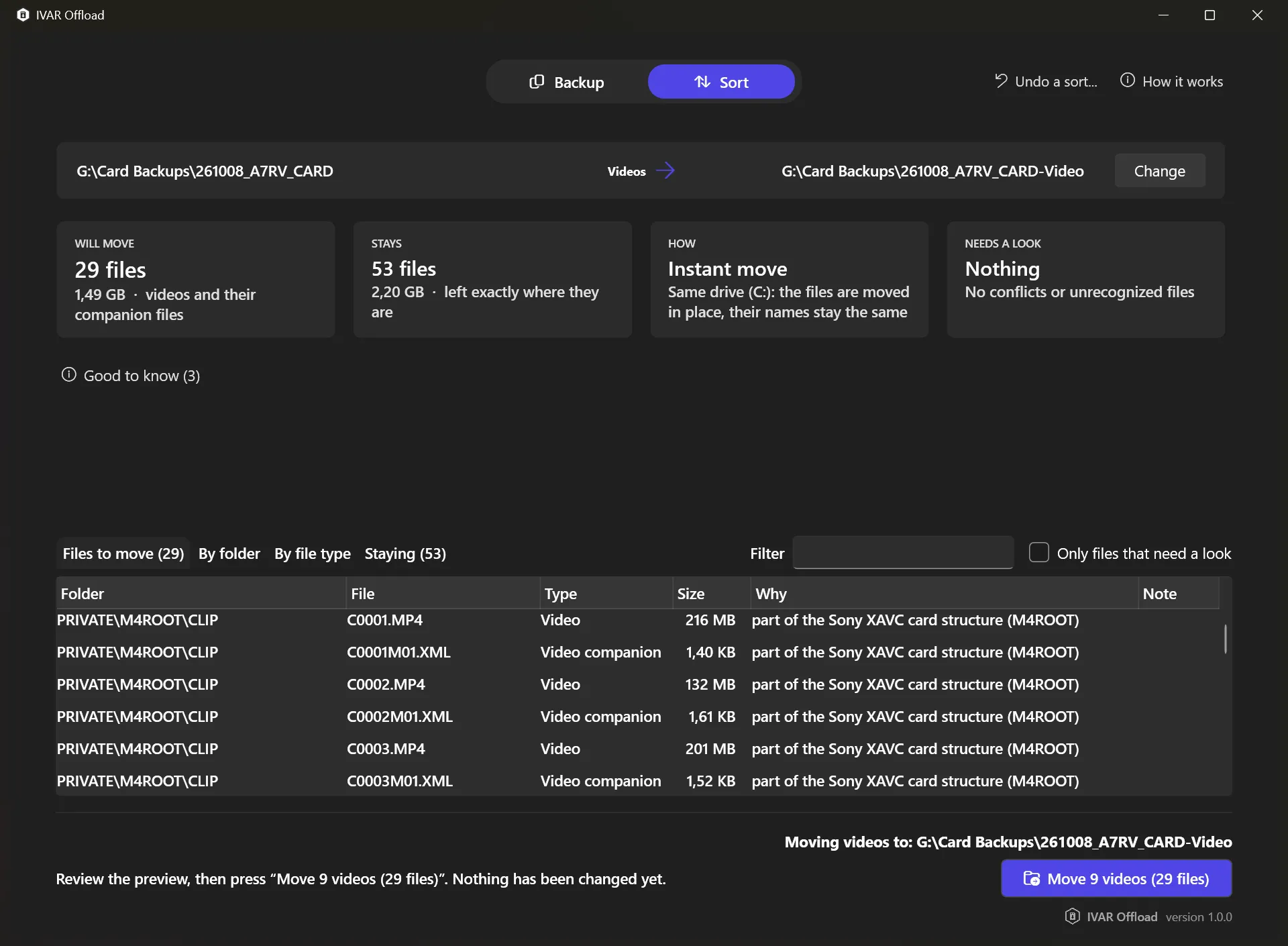Screen dimensions: 1288x946
Task: Sort table by Type column
Action: click(x=606, y=594)
